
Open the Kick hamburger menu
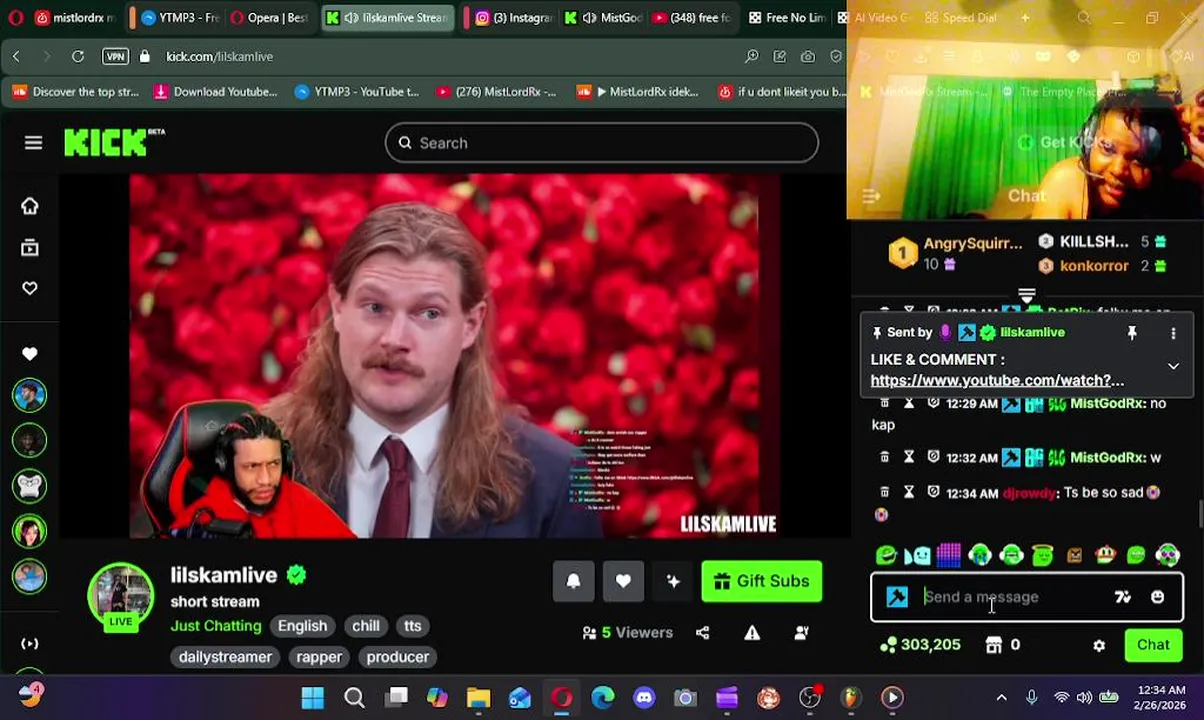(33, 143)
